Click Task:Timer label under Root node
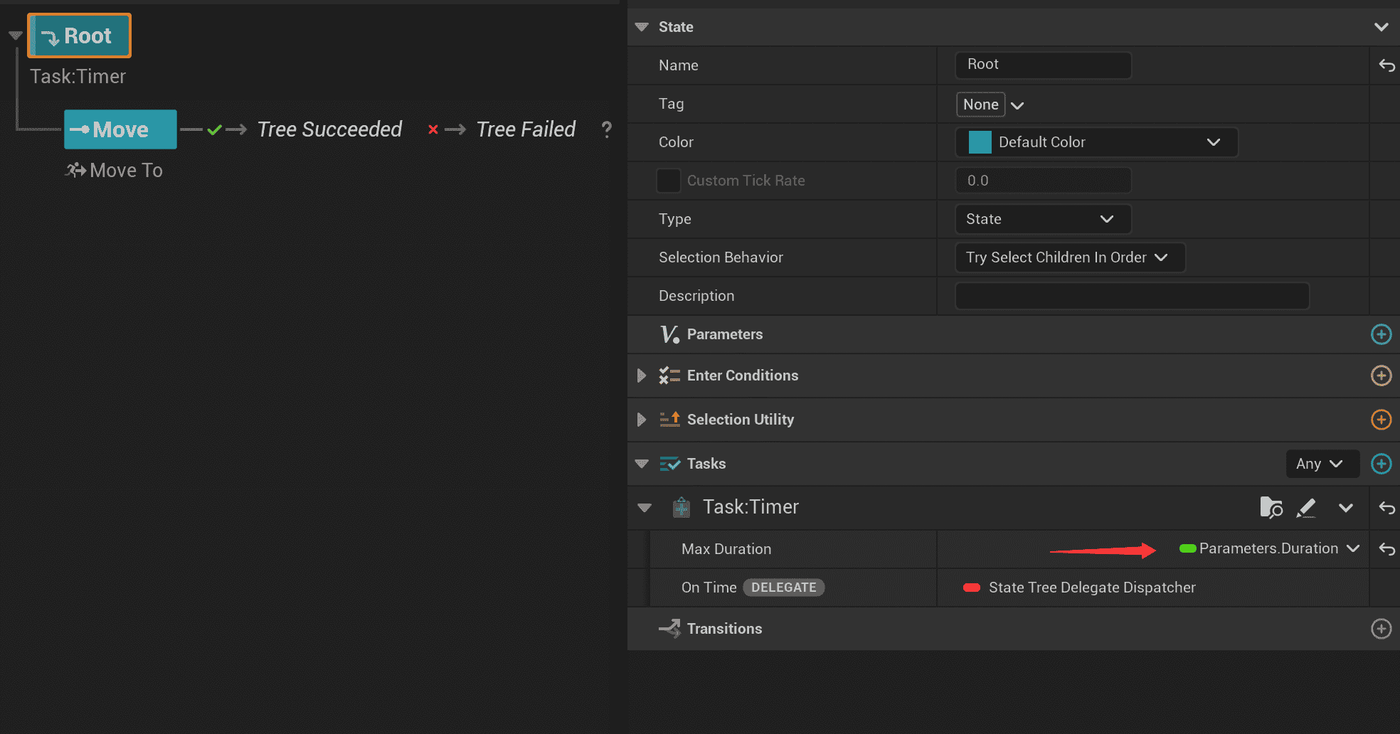1400x734 pixels. tap(78, 76)
